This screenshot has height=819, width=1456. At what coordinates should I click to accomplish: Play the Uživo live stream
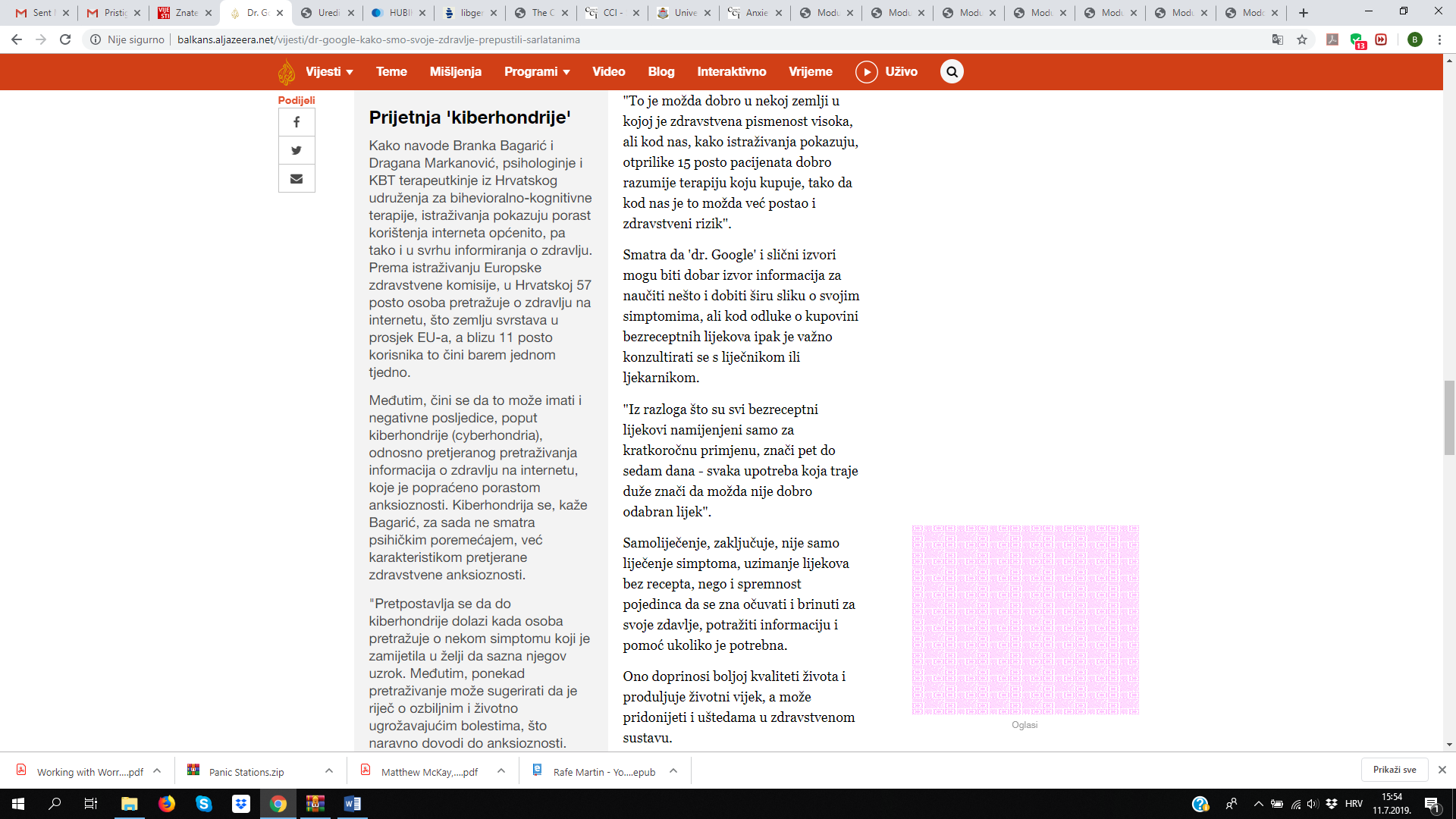point(867,72)
